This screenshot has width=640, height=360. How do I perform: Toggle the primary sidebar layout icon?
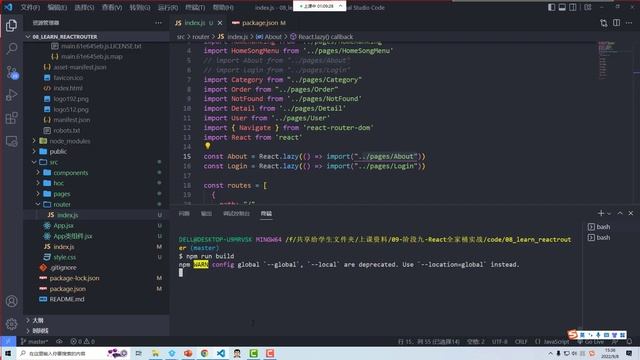click(551, 7)
